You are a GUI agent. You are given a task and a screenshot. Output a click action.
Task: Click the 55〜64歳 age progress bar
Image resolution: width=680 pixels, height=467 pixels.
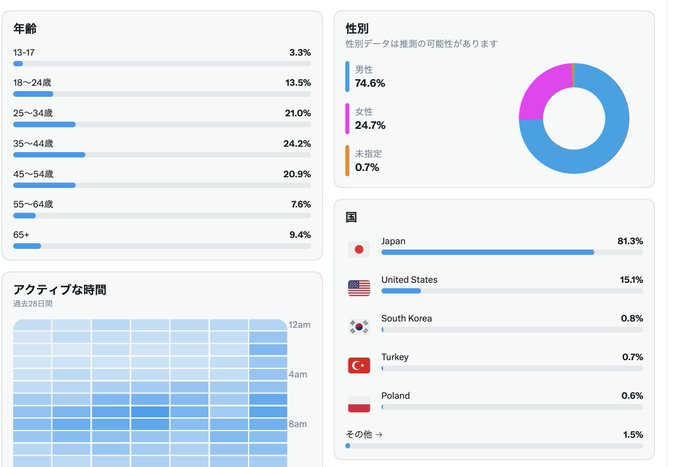162,216
